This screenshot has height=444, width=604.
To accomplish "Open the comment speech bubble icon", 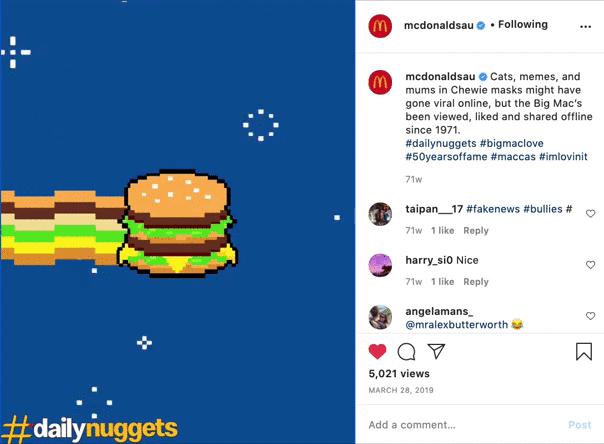I will coord(406,351).
